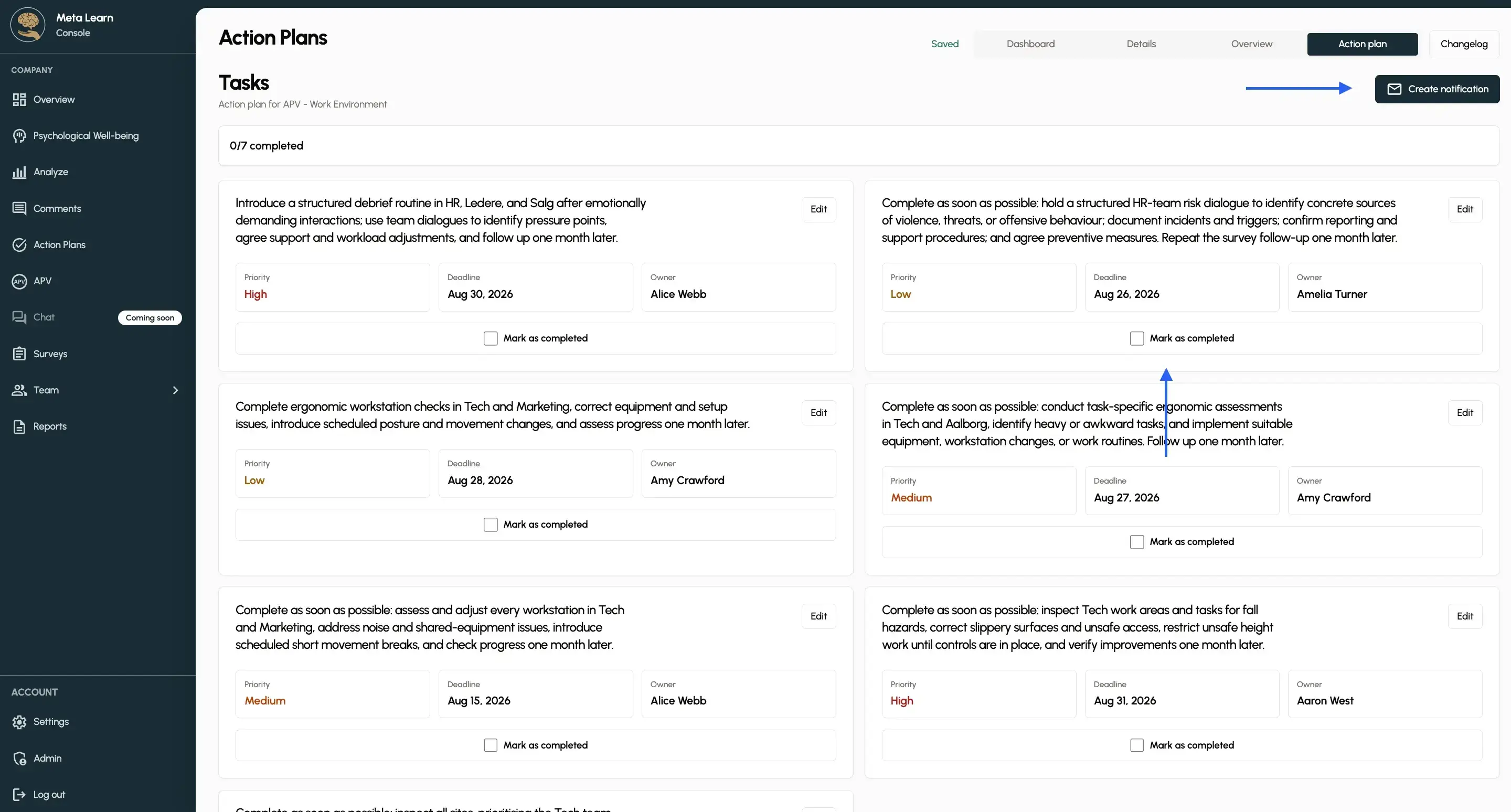Click the Aug 31, 2026 deadline field
Viewport: 1511px width, 812px height.
click(1182, 694)
